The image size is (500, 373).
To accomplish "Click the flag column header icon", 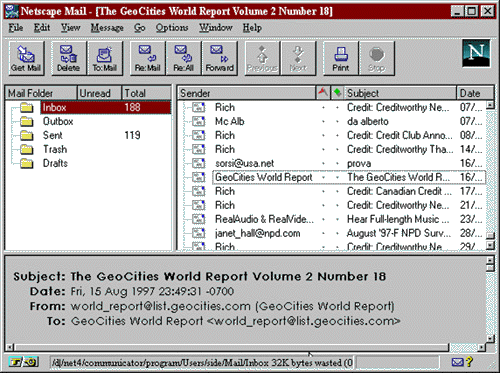I will tap(323, 92).
